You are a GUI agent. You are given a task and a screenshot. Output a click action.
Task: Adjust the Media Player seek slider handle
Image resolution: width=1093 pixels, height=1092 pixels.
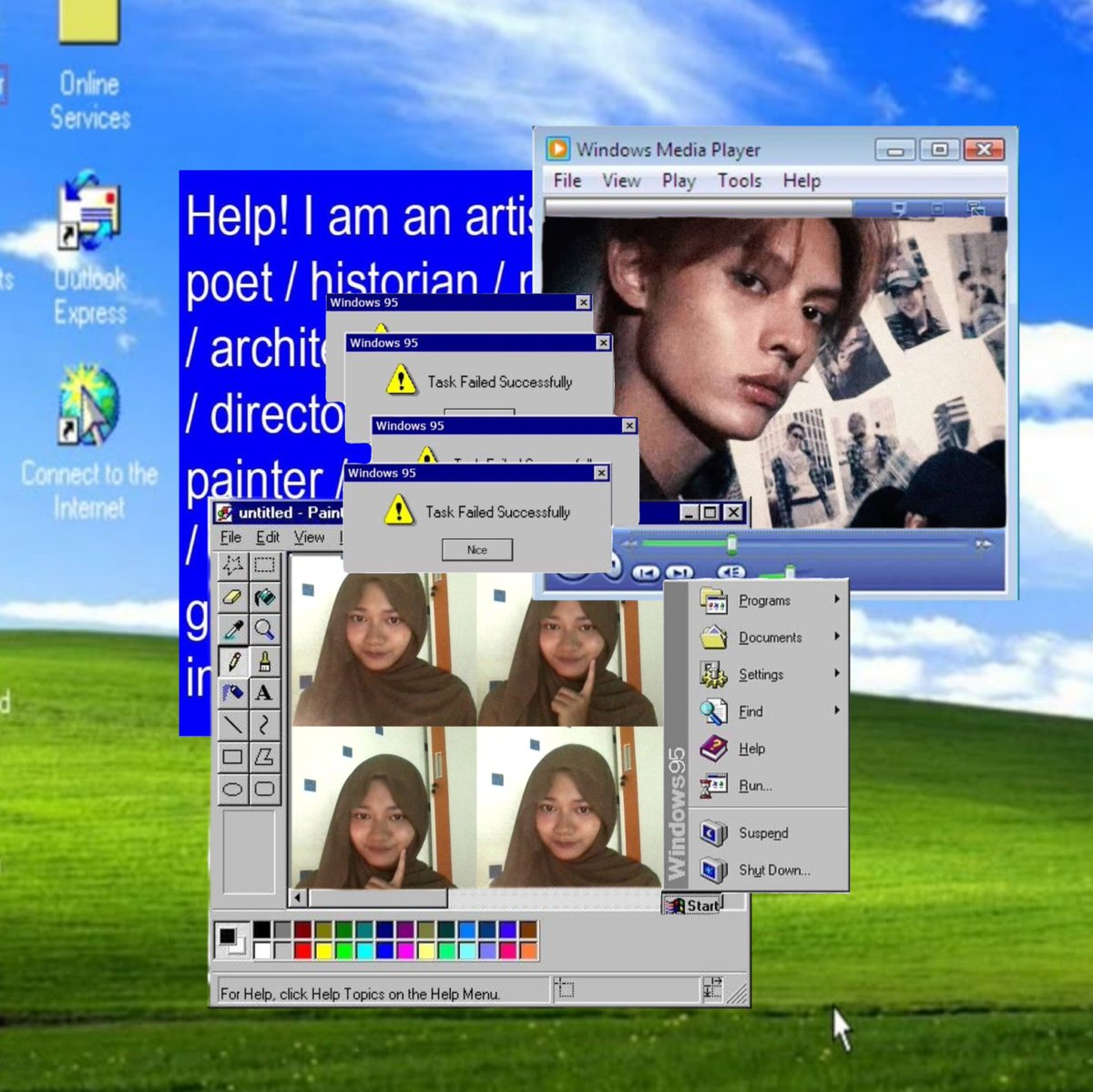click(731, 544)
